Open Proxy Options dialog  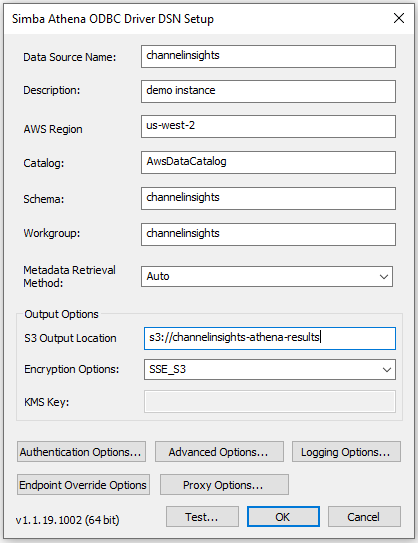click(224, 484)
